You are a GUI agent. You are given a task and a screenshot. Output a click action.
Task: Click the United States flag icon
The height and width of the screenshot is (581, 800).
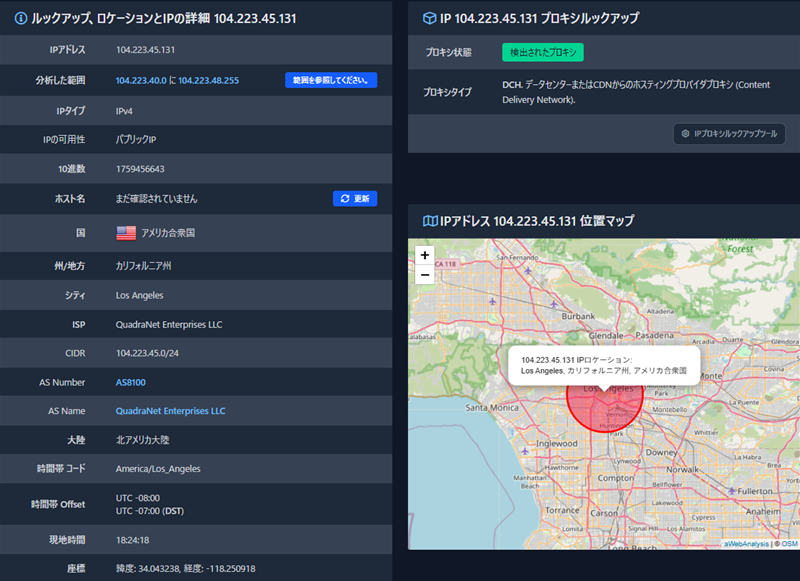[126, 233]
